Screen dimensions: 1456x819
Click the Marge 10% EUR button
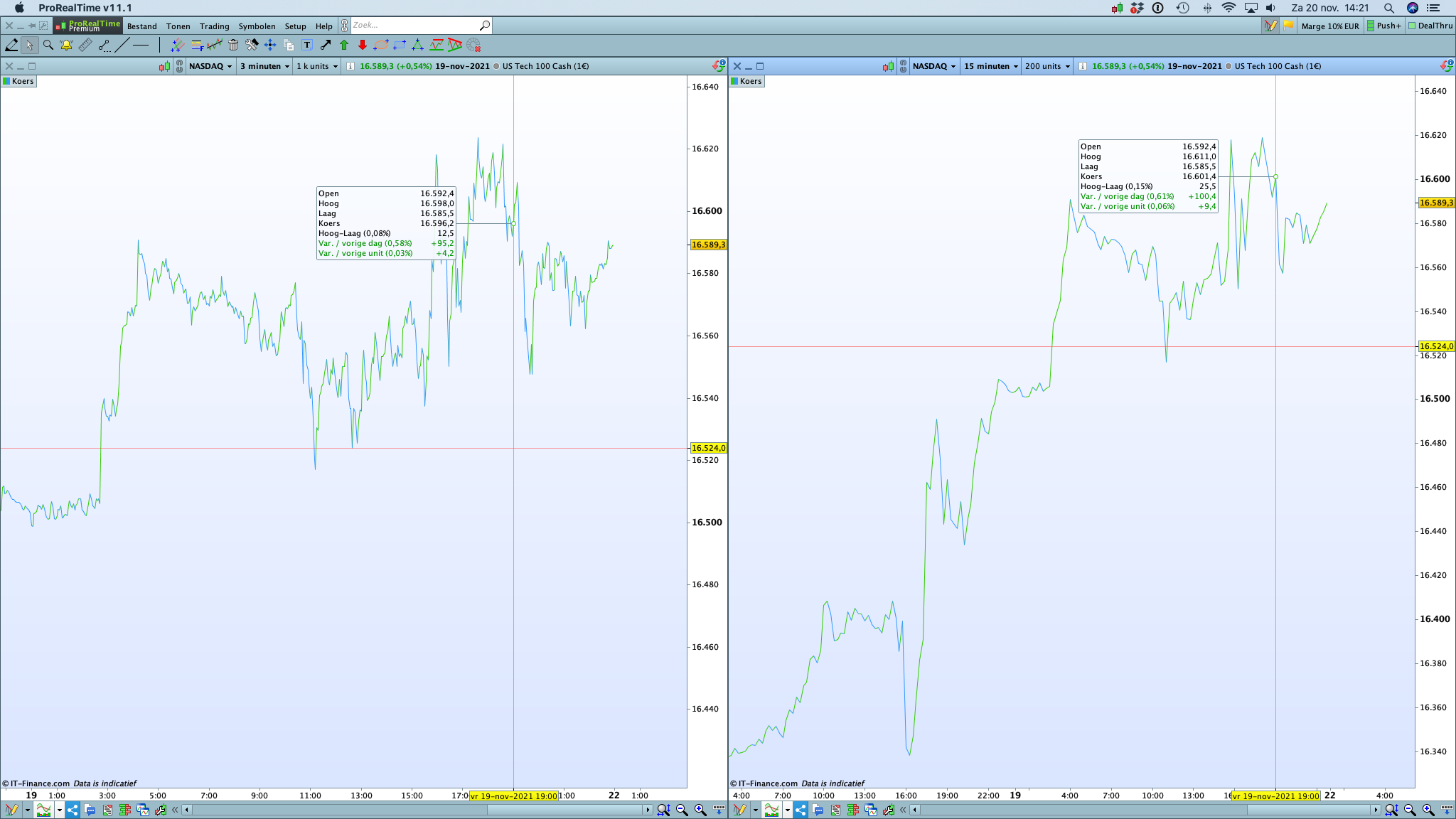pos(1329,26)
